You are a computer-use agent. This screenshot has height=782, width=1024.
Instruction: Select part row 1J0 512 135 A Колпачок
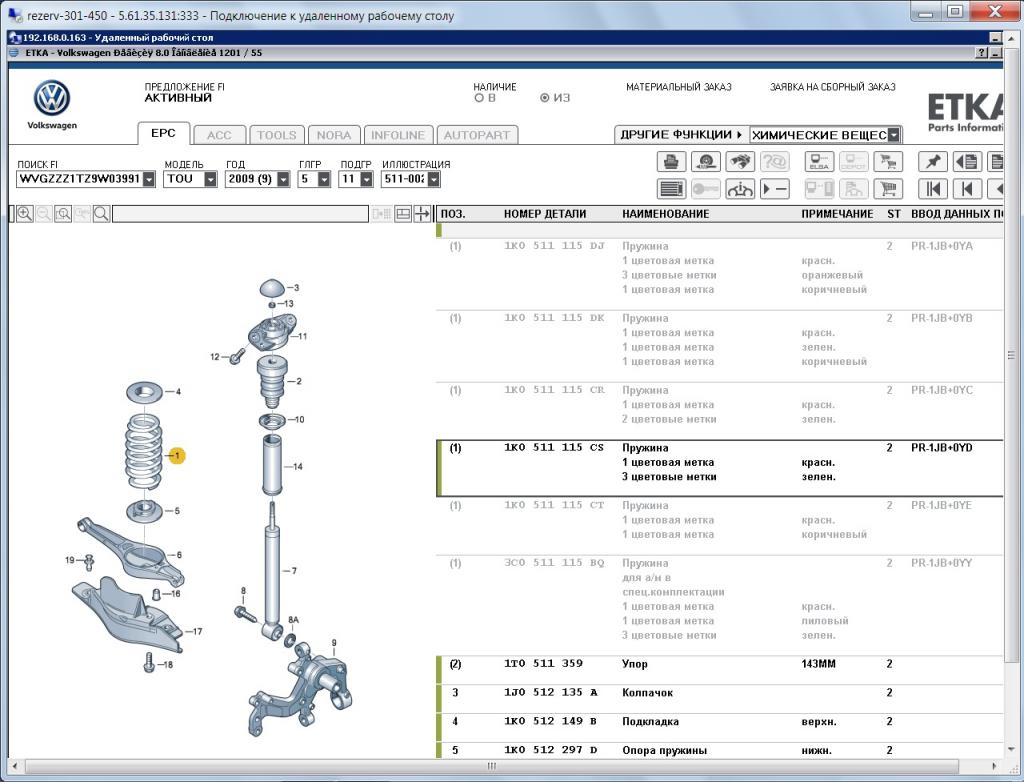click(719, 698)
